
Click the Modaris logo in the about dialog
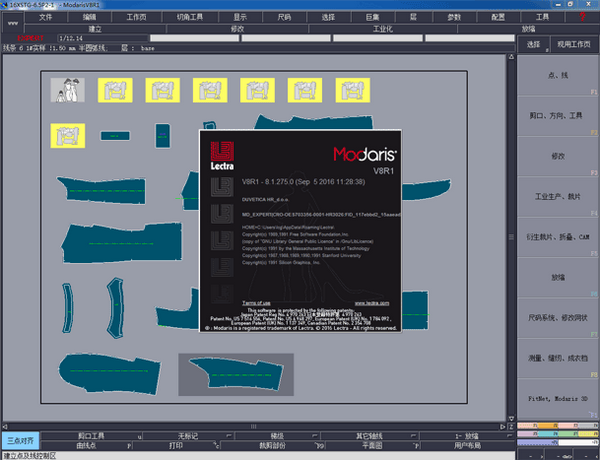pos(365,154)
